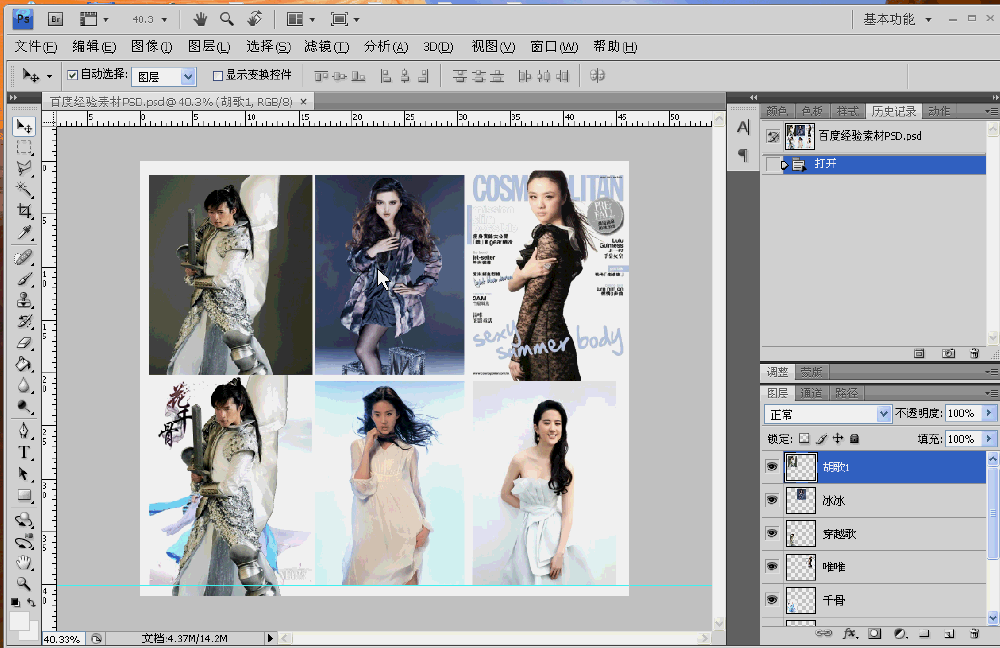Select the Brush tool

24,279
